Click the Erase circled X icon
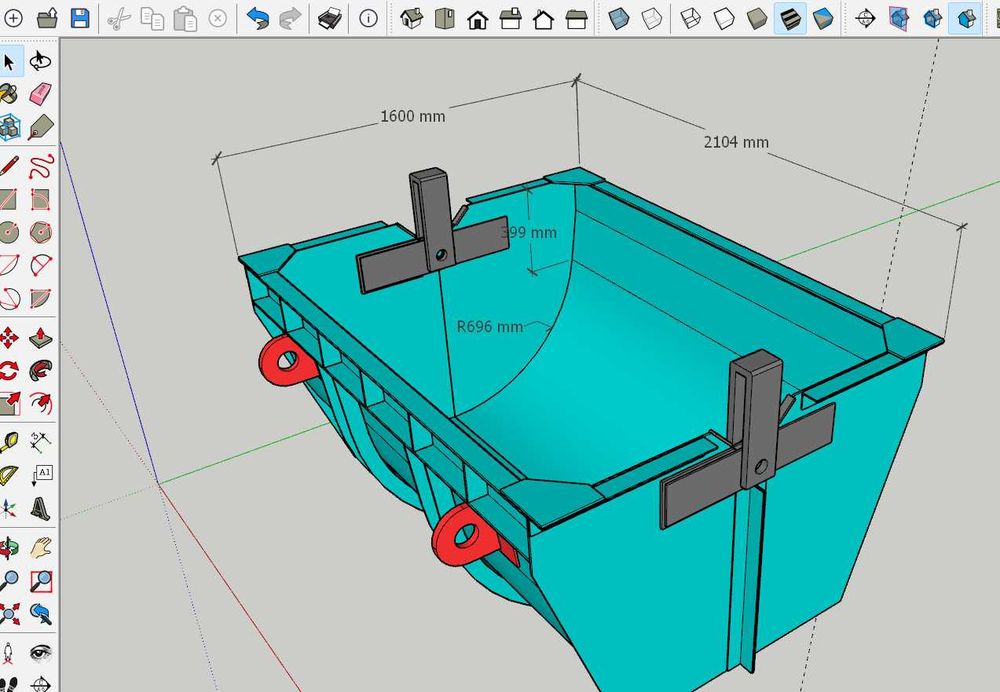The width and height of the screenshot is (1000, 692). click(217, 18)
